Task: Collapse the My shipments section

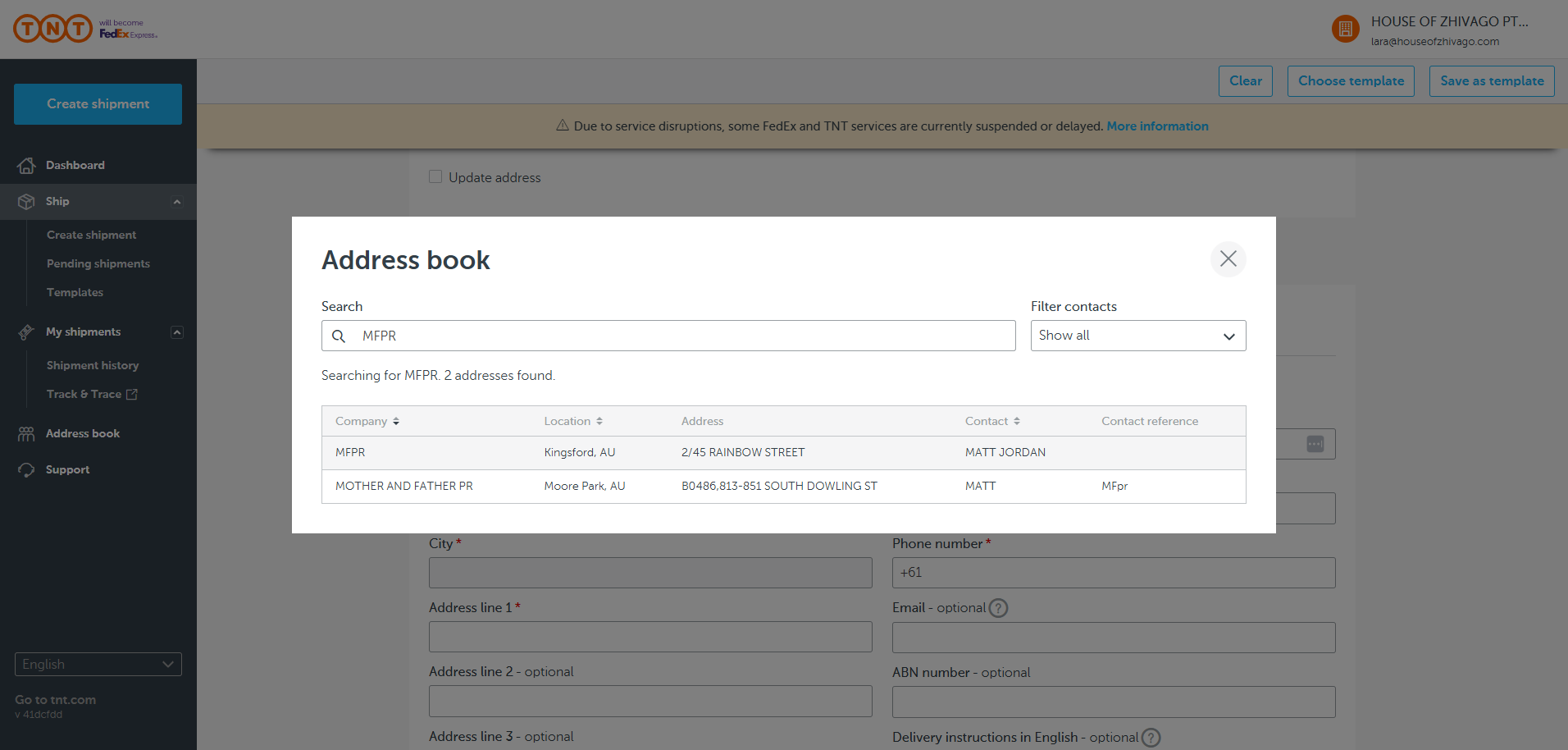Action: pyautogui.click(x=176, y=332)
